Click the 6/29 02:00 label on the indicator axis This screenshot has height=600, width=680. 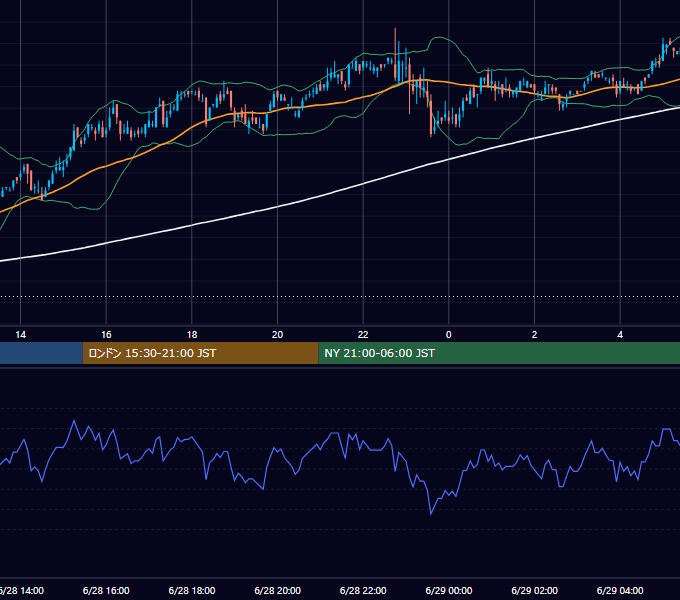tap(534, 590)
